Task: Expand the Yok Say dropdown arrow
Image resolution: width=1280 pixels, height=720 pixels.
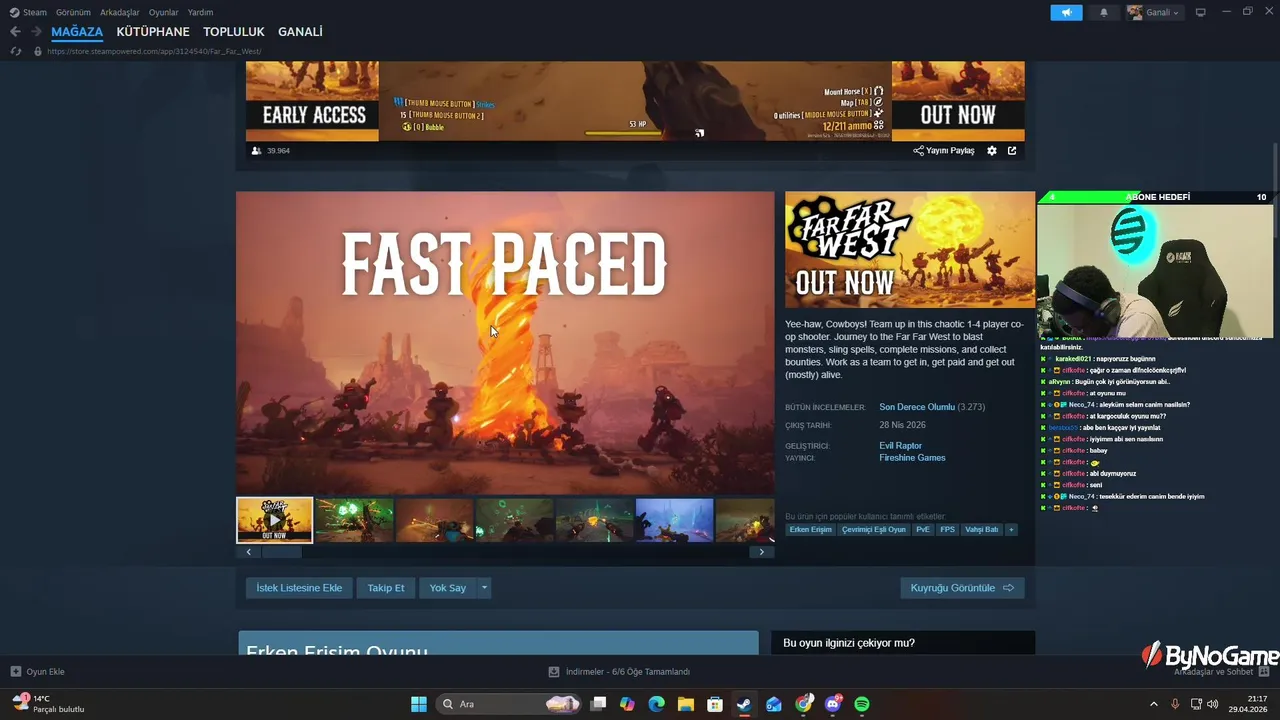Action: 484,588
